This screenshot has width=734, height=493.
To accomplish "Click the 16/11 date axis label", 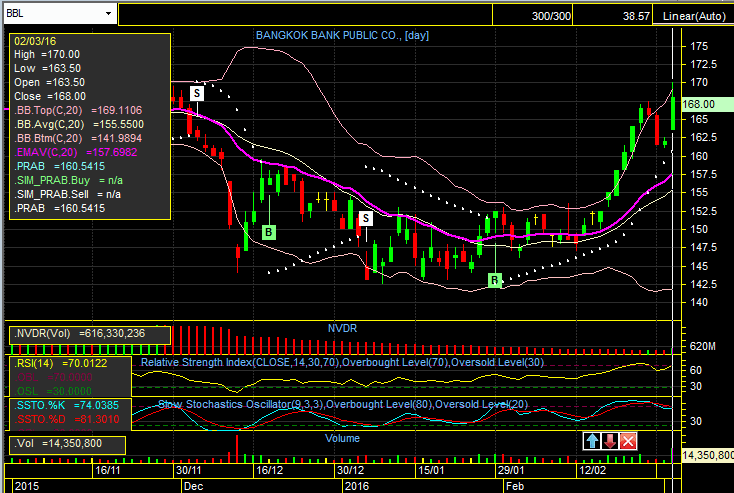I will point(108,470).
